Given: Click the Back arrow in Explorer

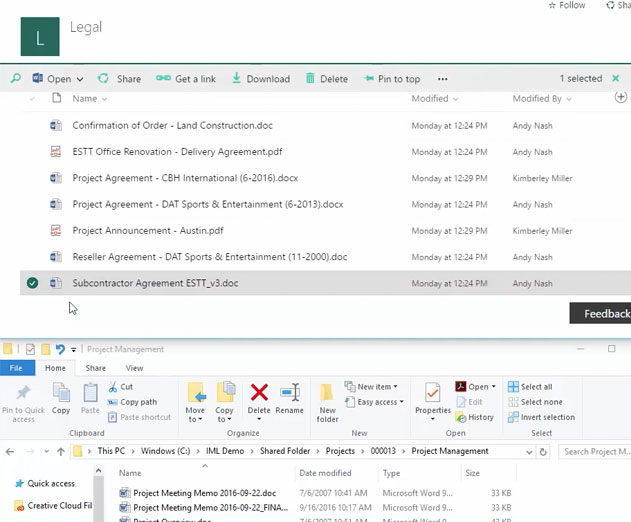Looking at the screenshot, I should pos(10,452).
